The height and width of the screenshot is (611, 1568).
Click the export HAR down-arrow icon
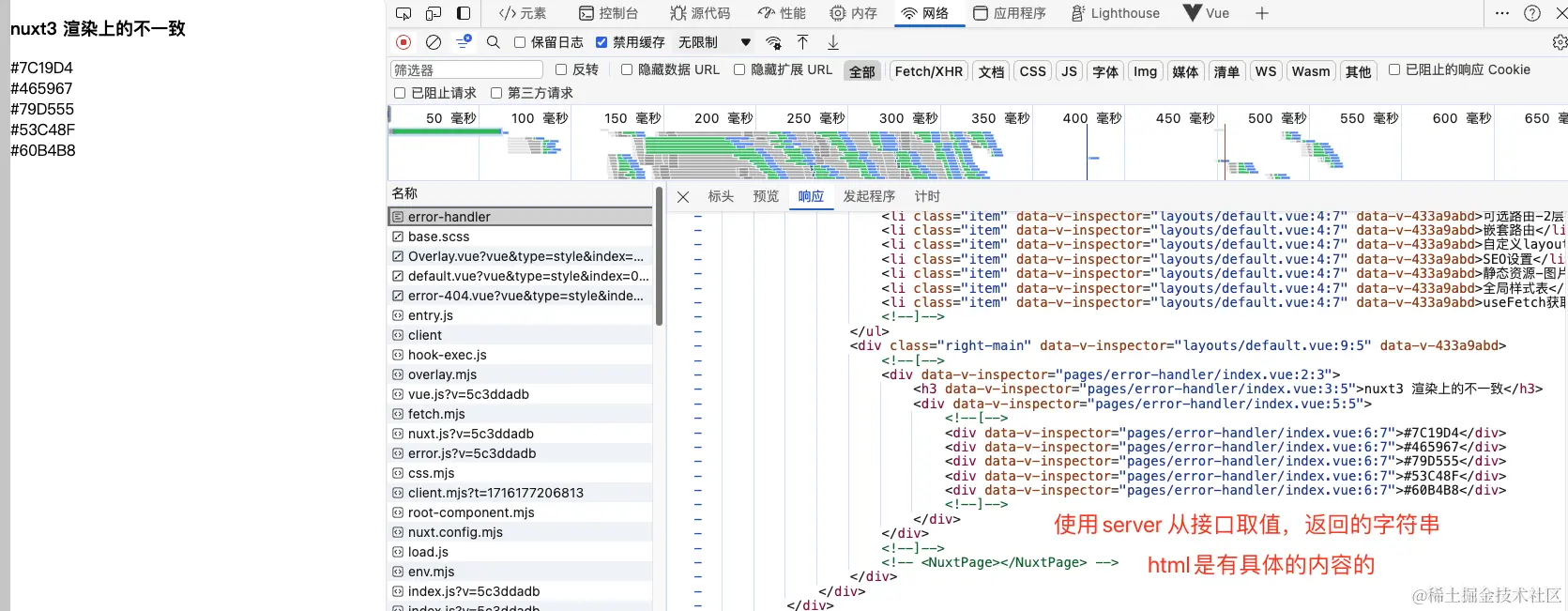[x=833, y=42]
